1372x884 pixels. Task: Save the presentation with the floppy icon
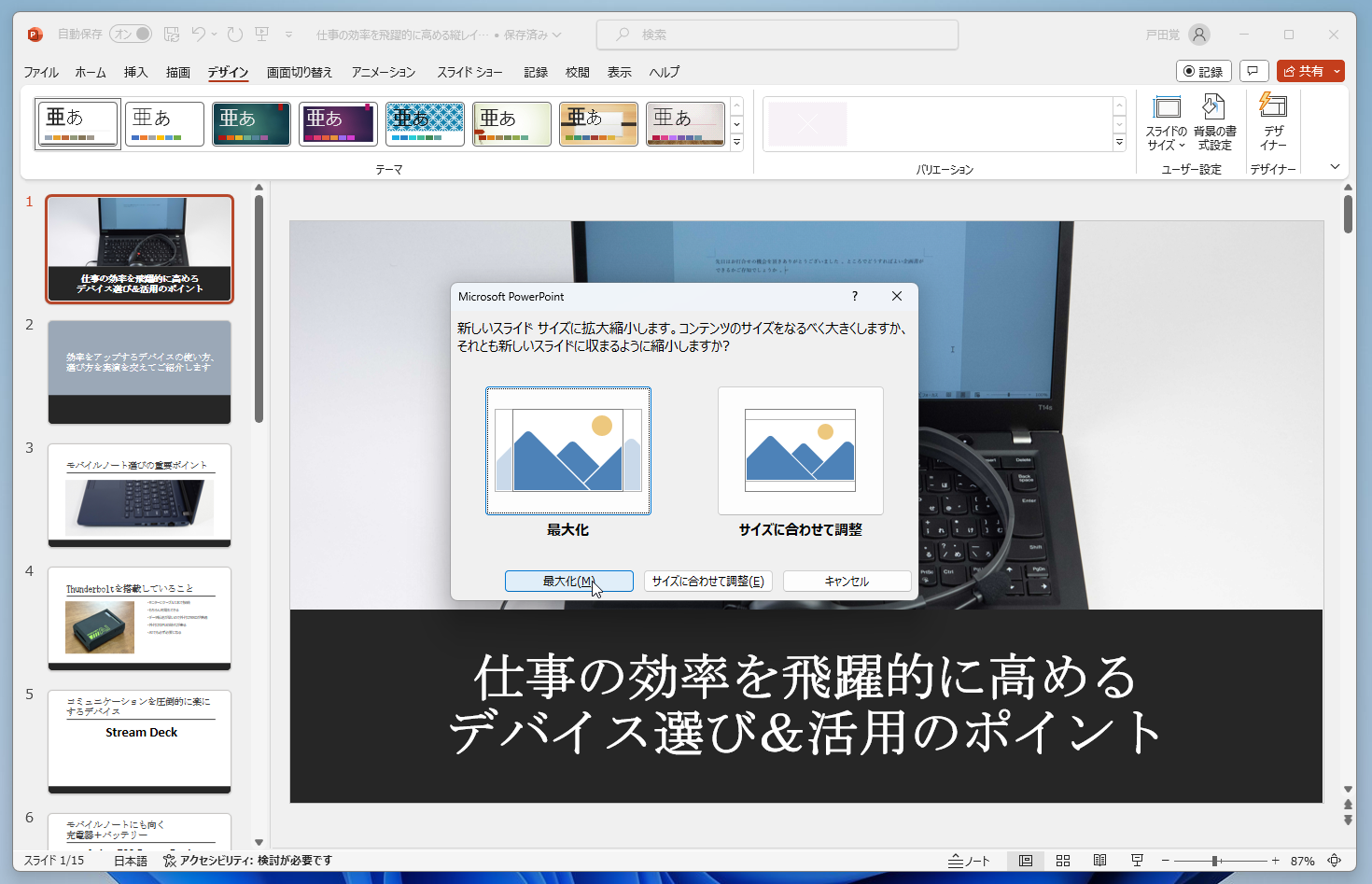click(x=172, y=35)
